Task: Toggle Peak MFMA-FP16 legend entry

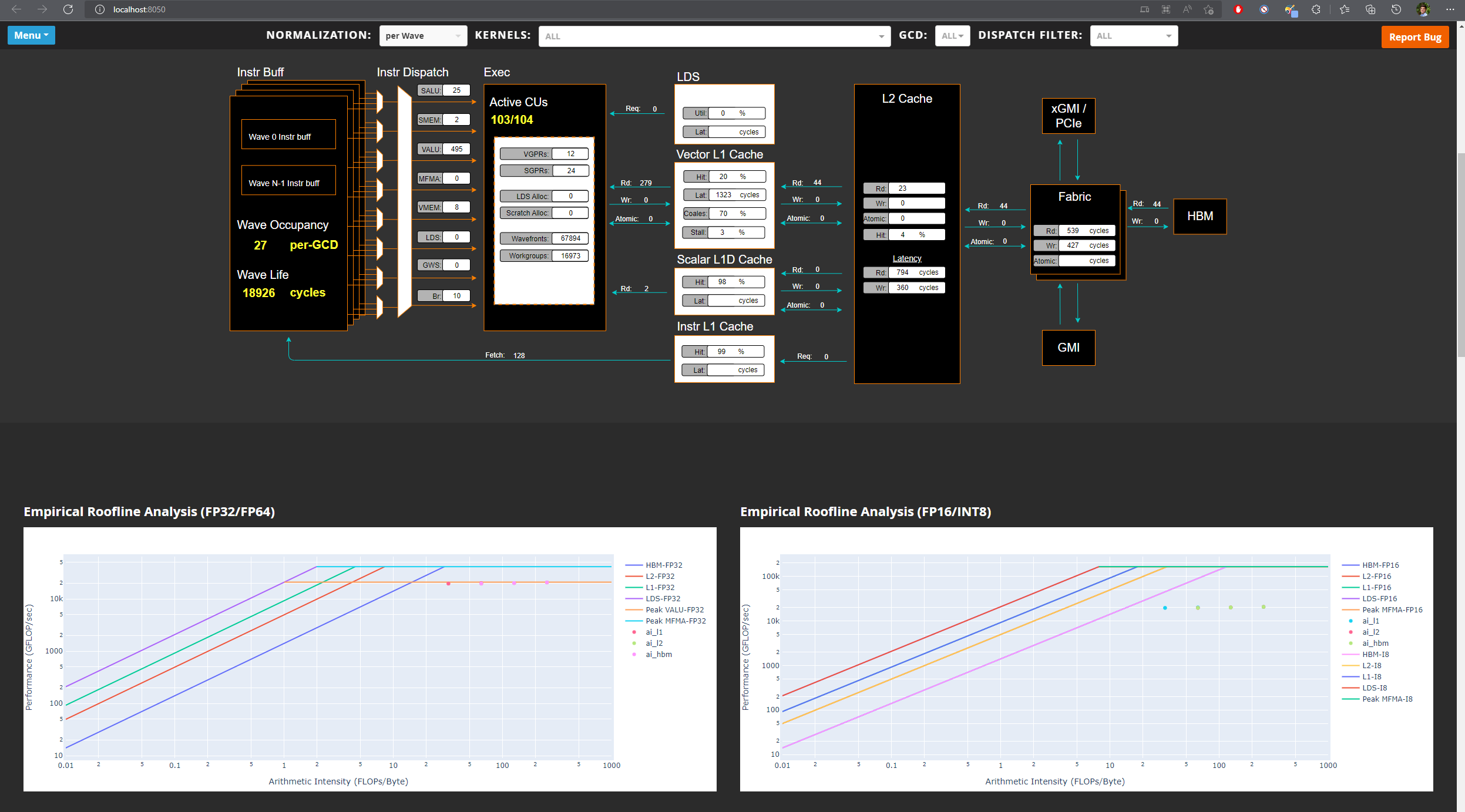Action: point(1392,609)
